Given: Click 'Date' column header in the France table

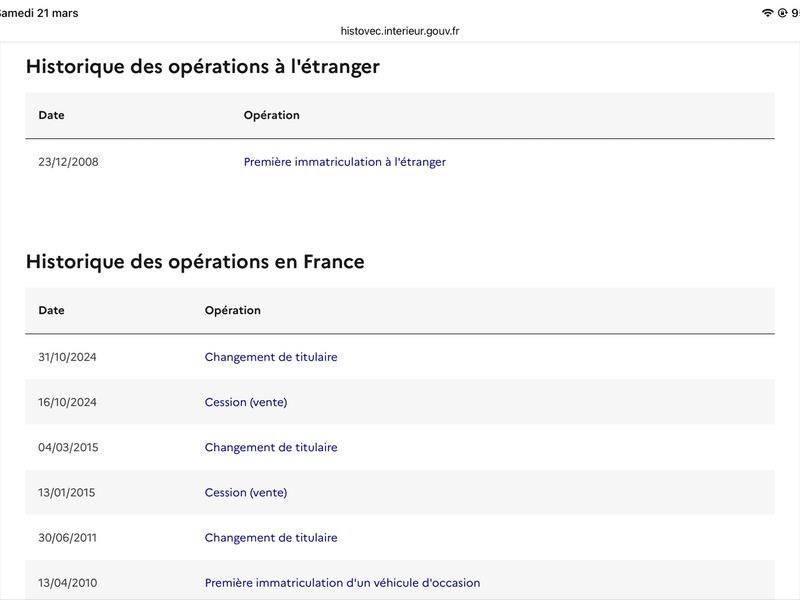Looking at the screenshot, I should click(51, 310).
